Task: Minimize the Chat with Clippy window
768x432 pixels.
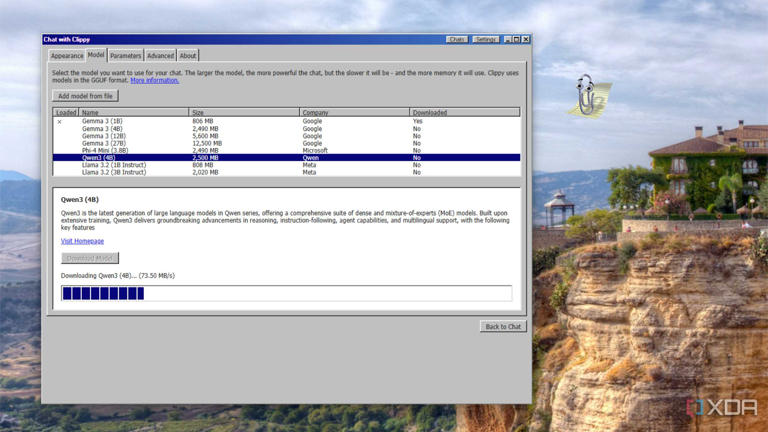Action: click(508, 39)
